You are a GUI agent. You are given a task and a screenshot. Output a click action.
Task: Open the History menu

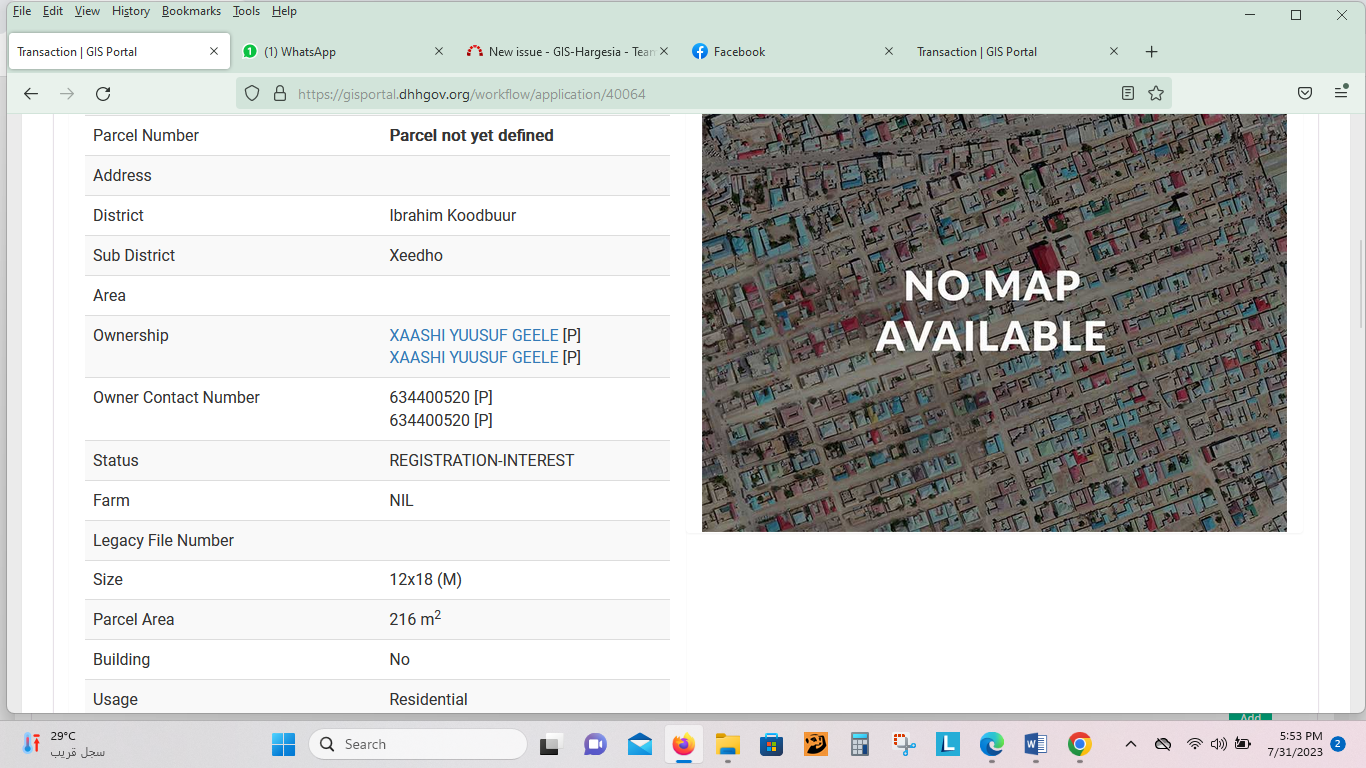tap(131, 11)
